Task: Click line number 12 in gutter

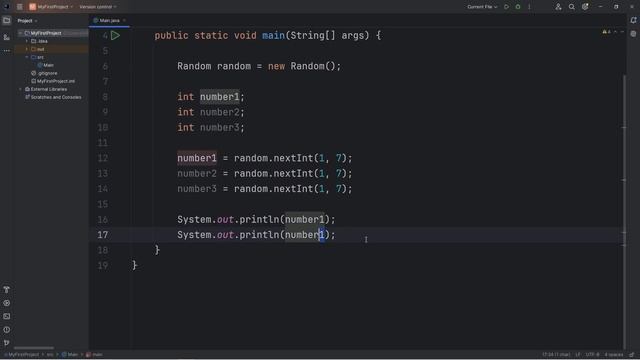Action: click(103, 158)
